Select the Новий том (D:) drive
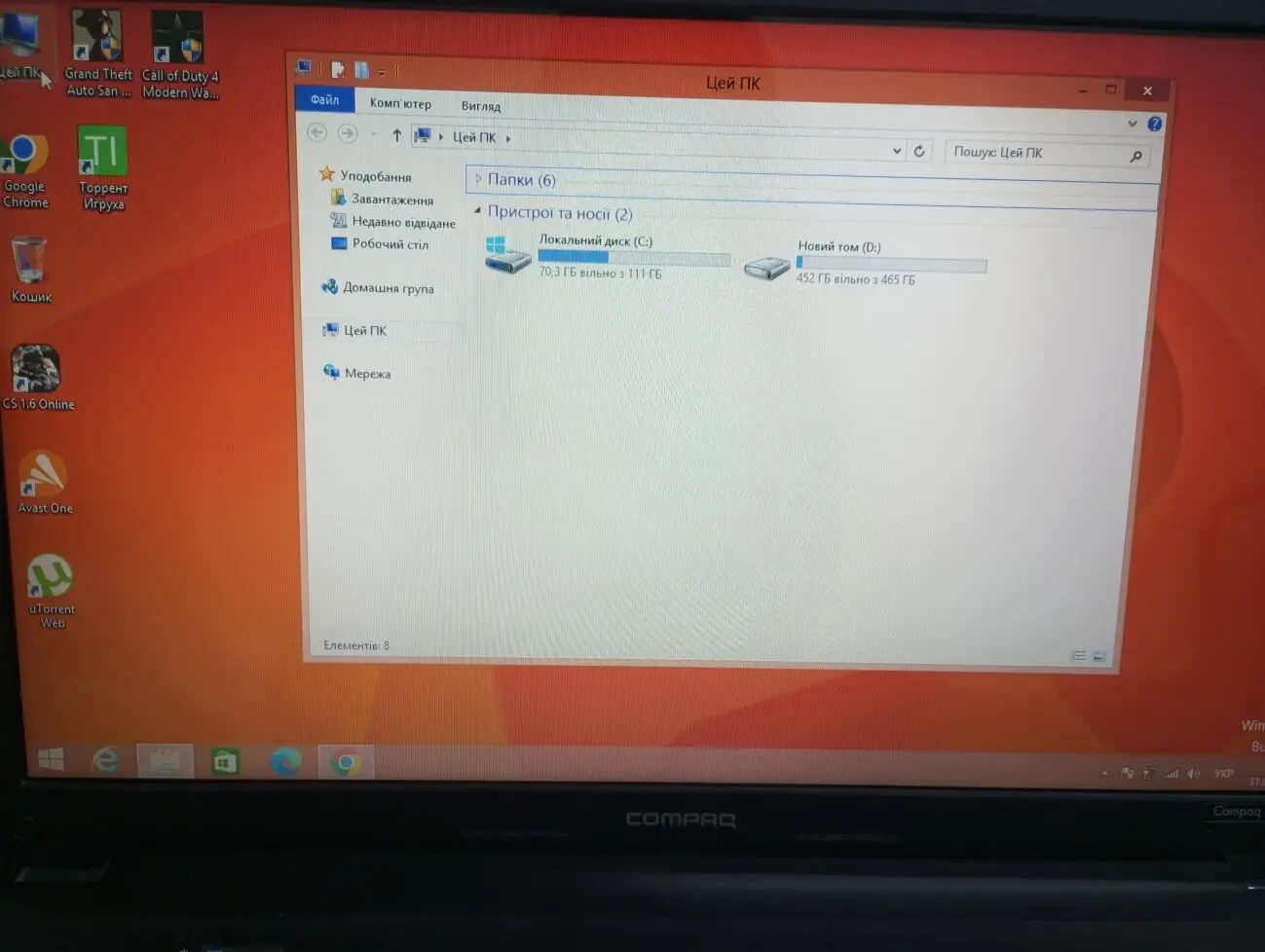This screenshot has height=952, width=1265. point(865,263)
